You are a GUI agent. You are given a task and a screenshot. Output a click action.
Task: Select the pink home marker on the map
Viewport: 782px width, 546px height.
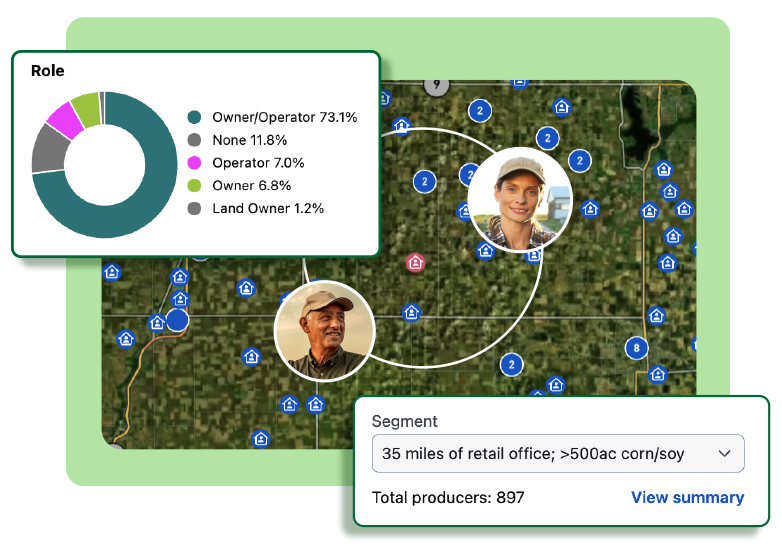click(415, 262)
